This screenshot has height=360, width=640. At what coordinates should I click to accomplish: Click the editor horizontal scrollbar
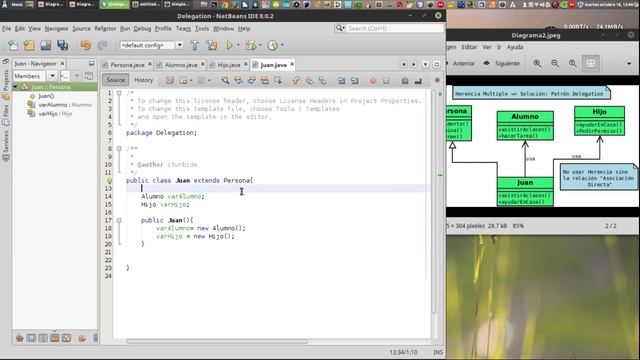217,341
